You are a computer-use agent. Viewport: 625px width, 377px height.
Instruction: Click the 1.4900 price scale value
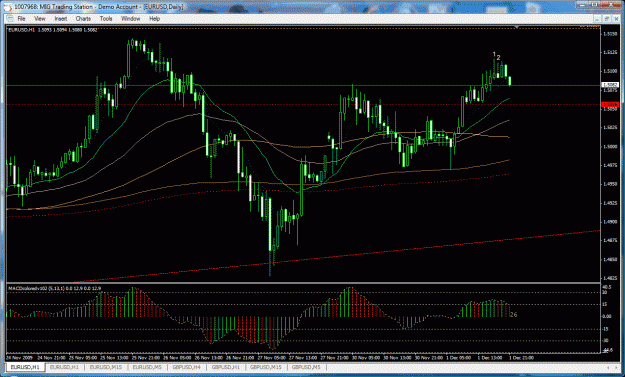610,222
